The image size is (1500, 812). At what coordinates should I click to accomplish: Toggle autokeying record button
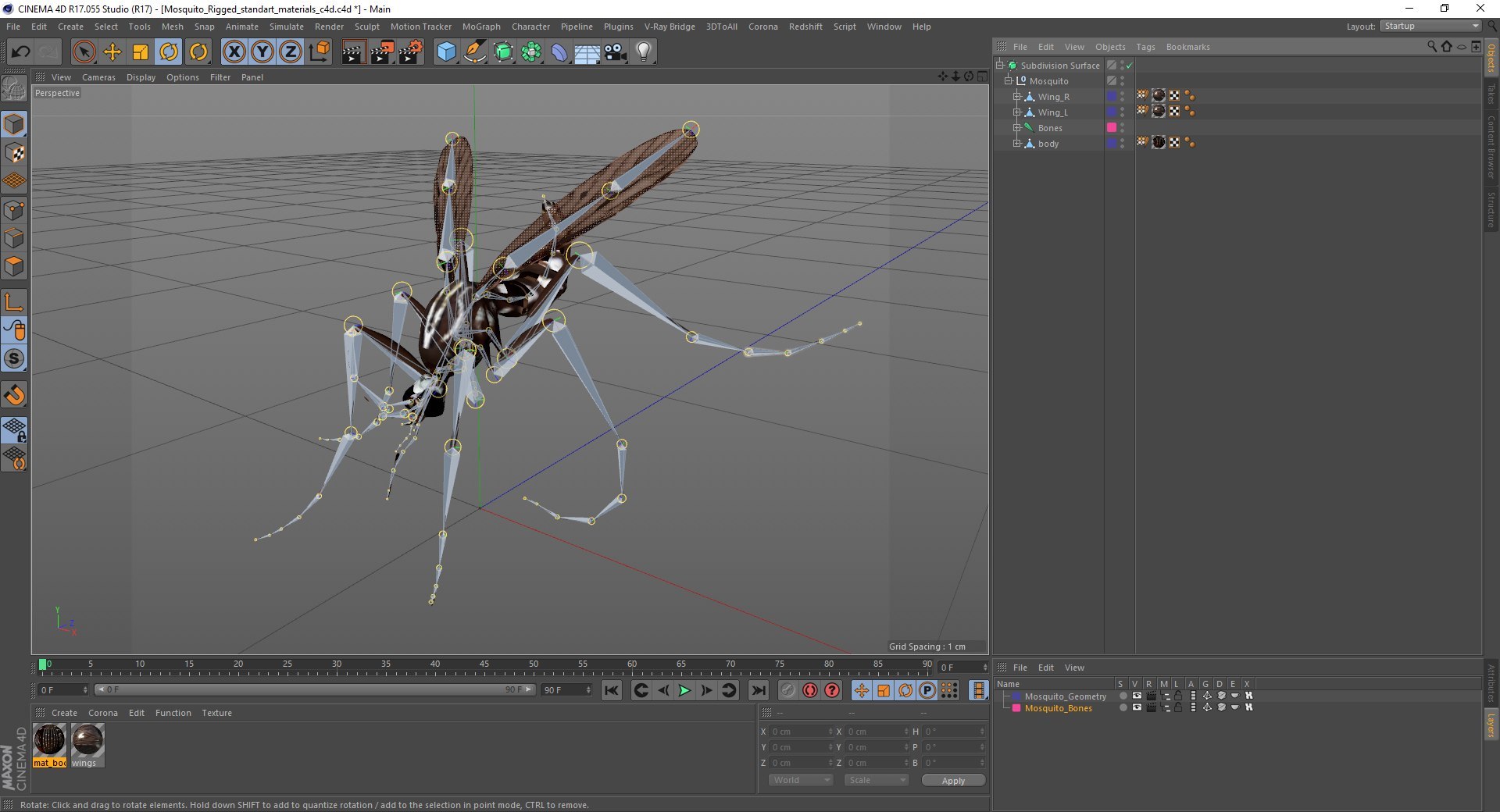pos(809,690)
